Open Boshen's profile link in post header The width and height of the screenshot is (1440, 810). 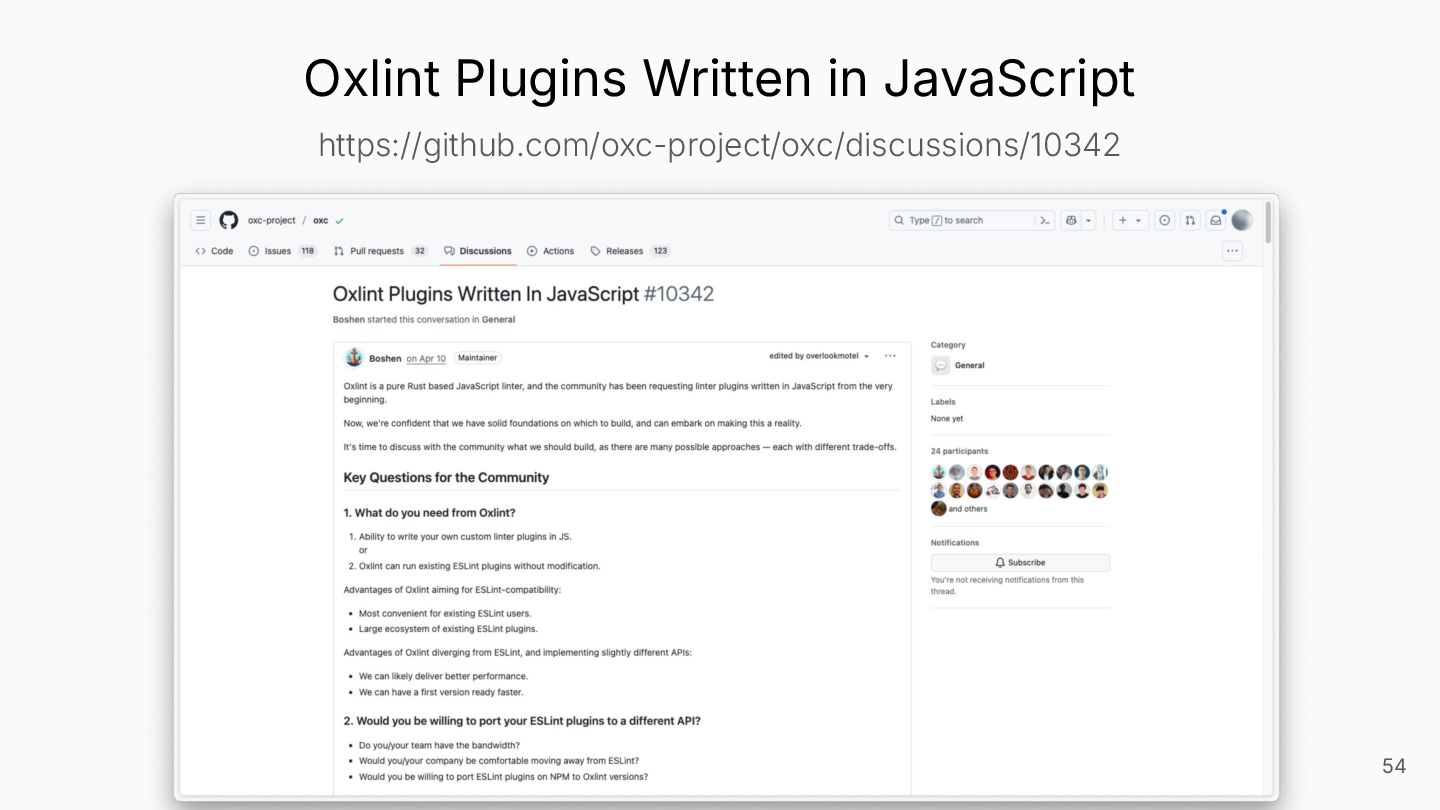point(385,358)
